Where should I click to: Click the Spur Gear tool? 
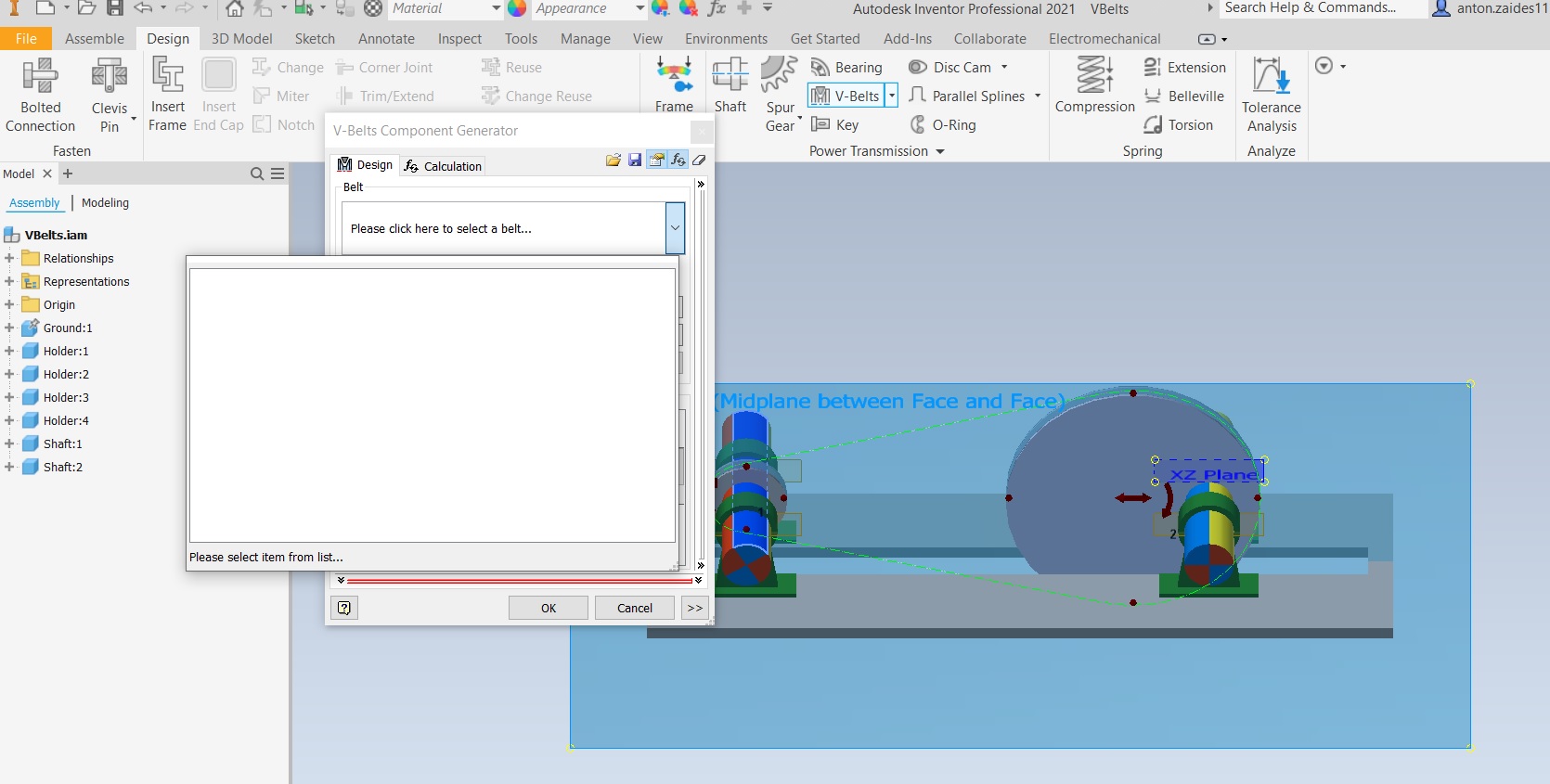tap(779, 93)
